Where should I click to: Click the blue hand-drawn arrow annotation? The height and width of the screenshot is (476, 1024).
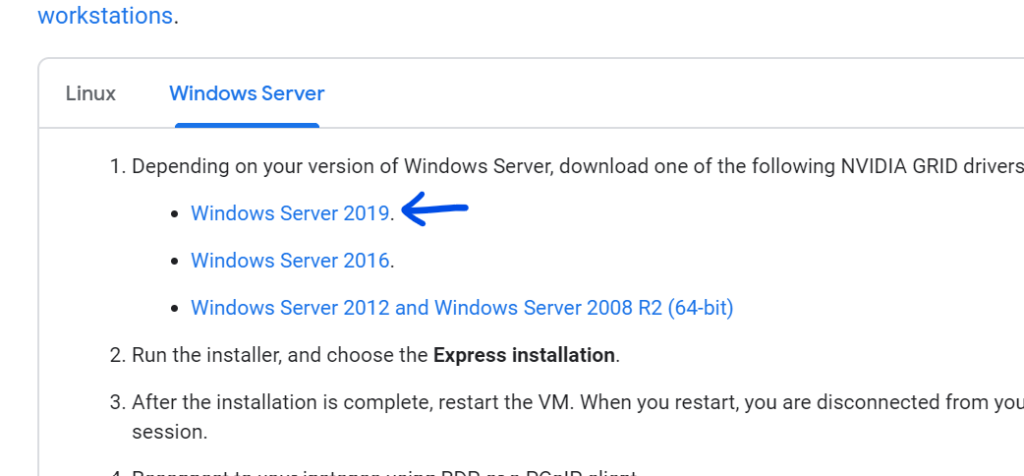(435, 209)
